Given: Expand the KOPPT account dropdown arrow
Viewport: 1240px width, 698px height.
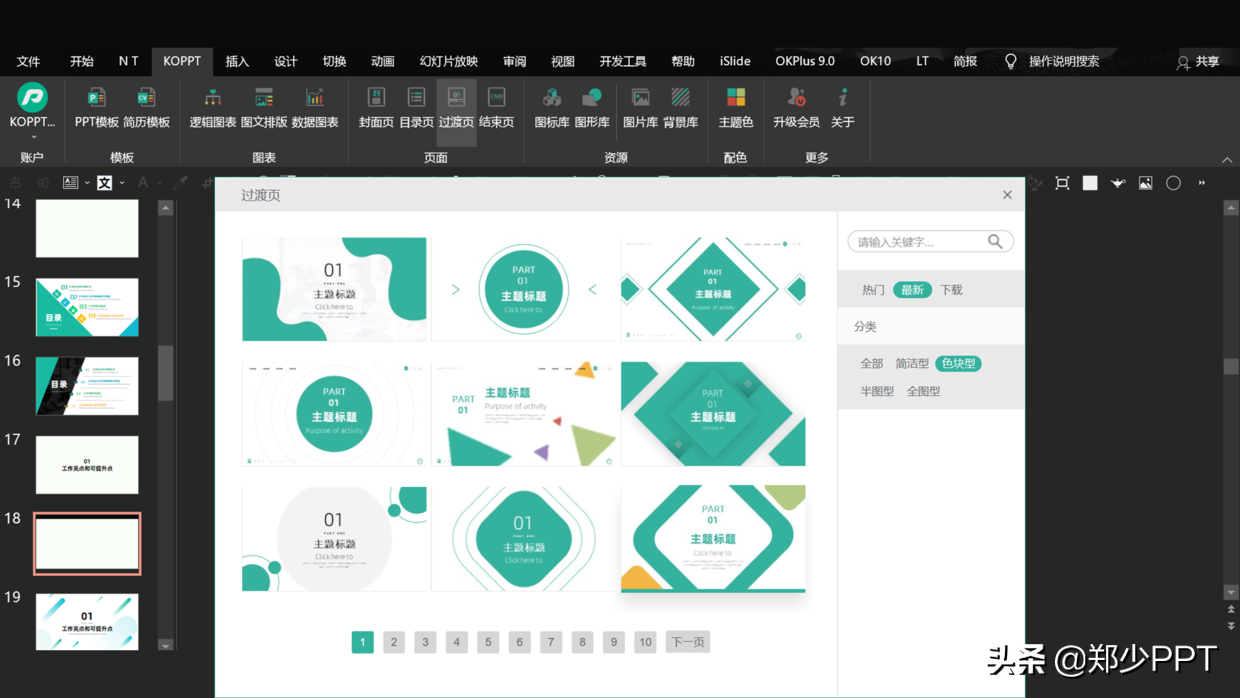Looking at the screenshot, I should coord(32,137).
